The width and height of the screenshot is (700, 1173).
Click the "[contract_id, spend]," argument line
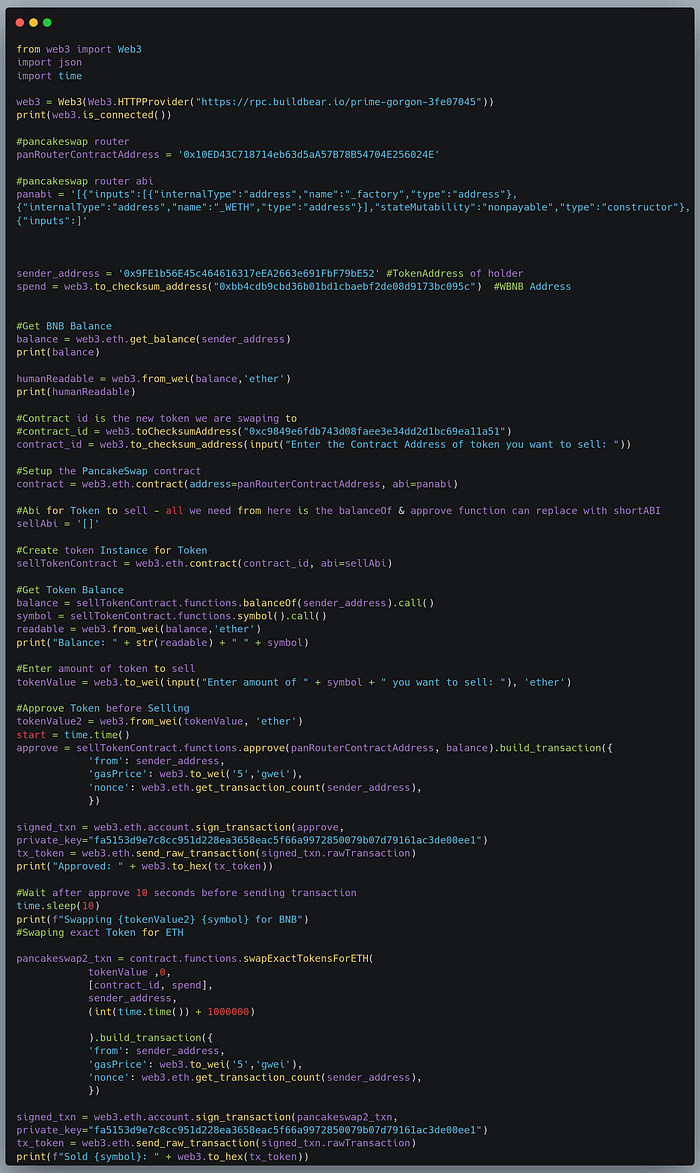coord(151,986)
